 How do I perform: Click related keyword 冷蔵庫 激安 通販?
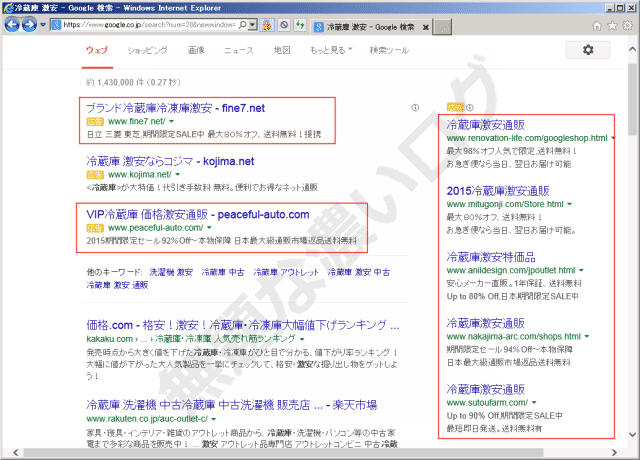[x=117, y=285]
